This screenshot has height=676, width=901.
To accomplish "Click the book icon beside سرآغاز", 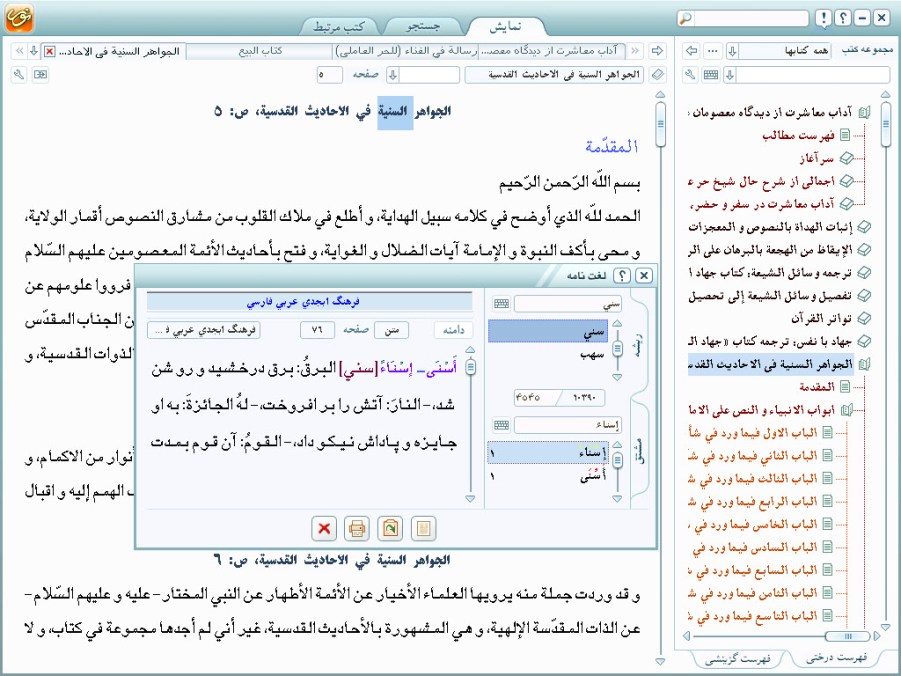I will pos(846,158).
